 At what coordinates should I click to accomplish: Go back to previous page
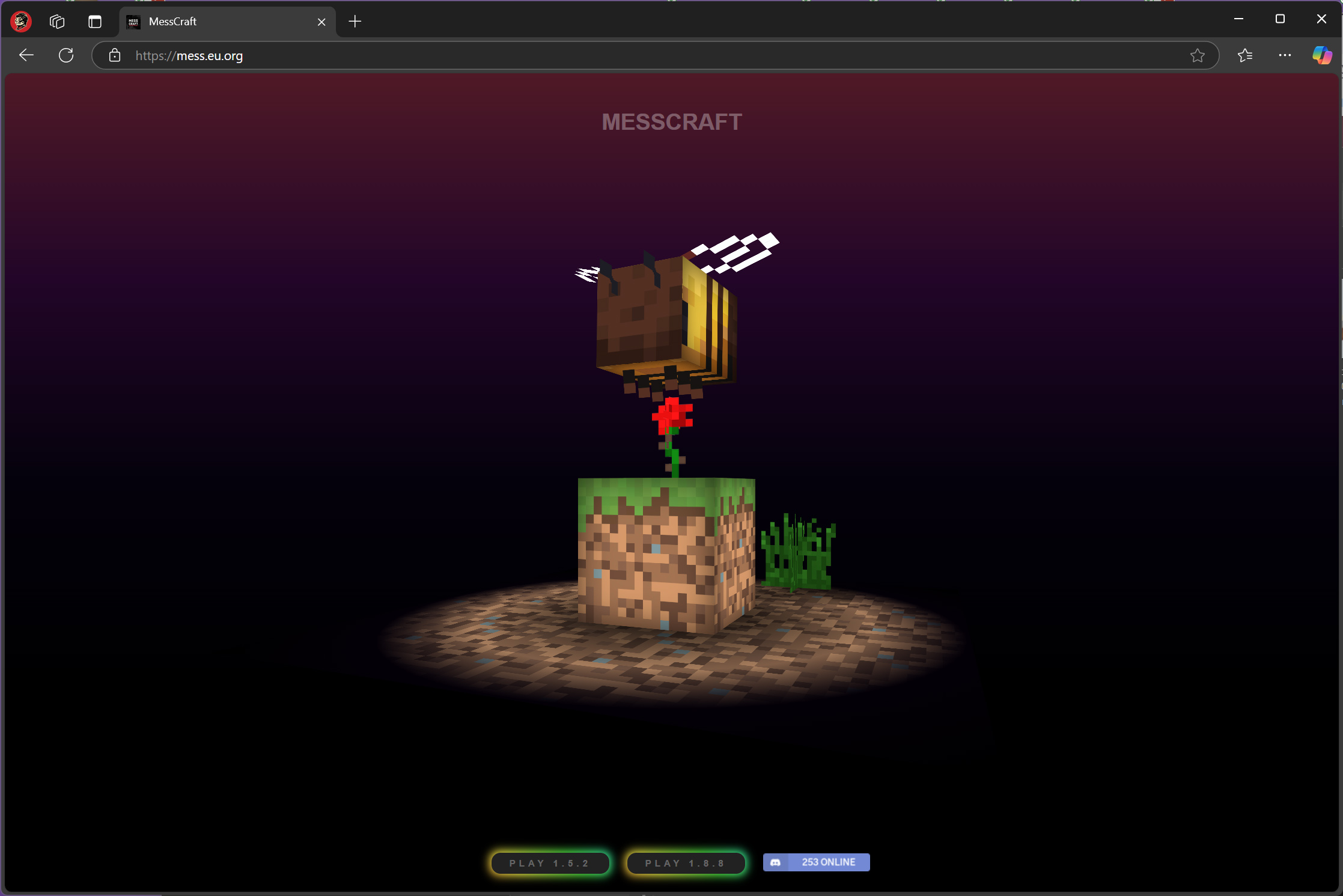(x=26, y=55)
